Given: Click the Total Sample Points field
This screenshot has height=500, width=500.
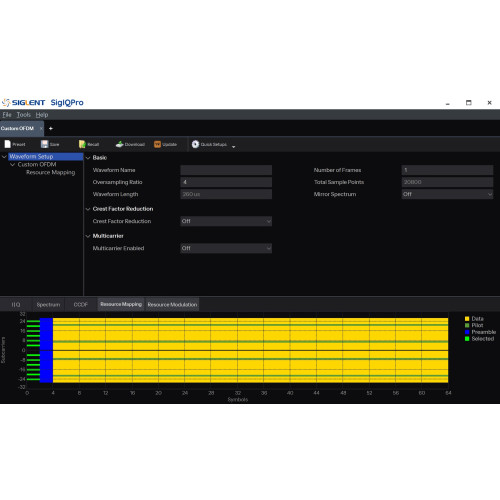Looking at the screenshot, I should 447,182.
